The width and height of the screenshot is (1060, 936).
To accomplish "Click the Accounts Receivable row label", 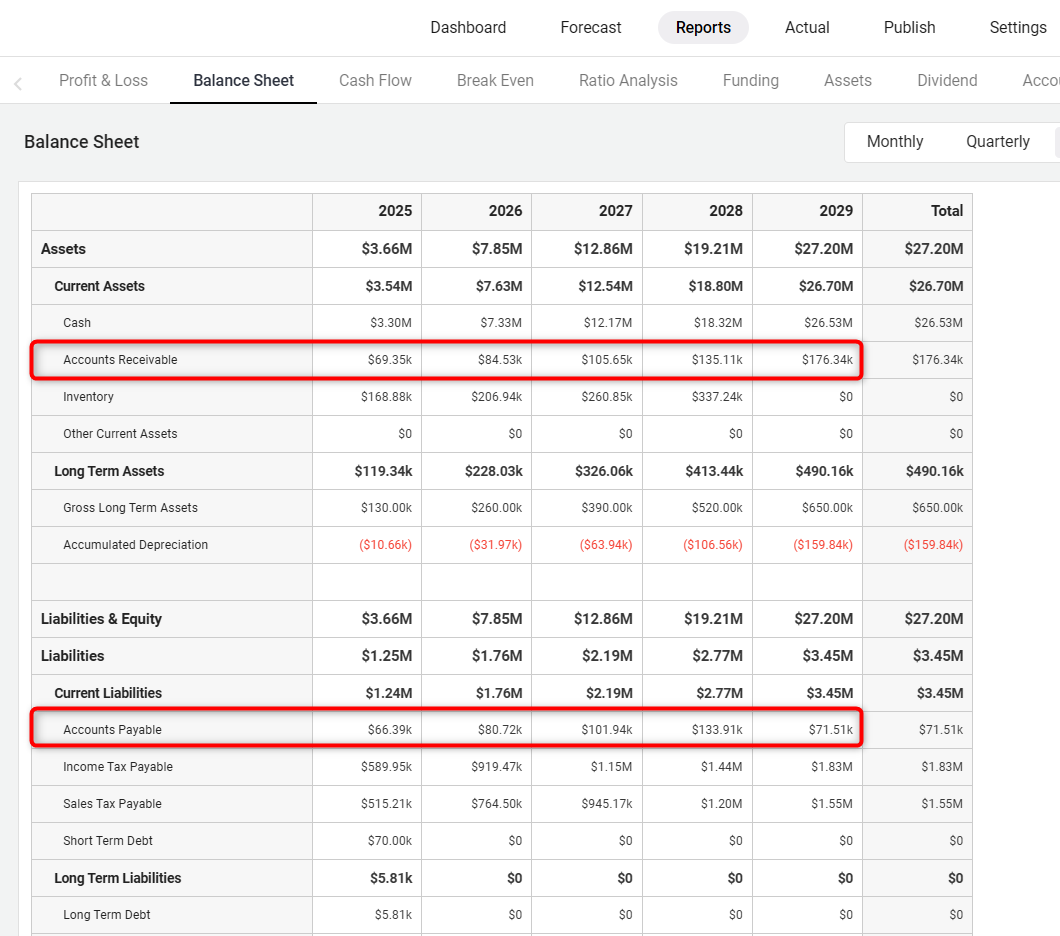I will tap(120, 360).
